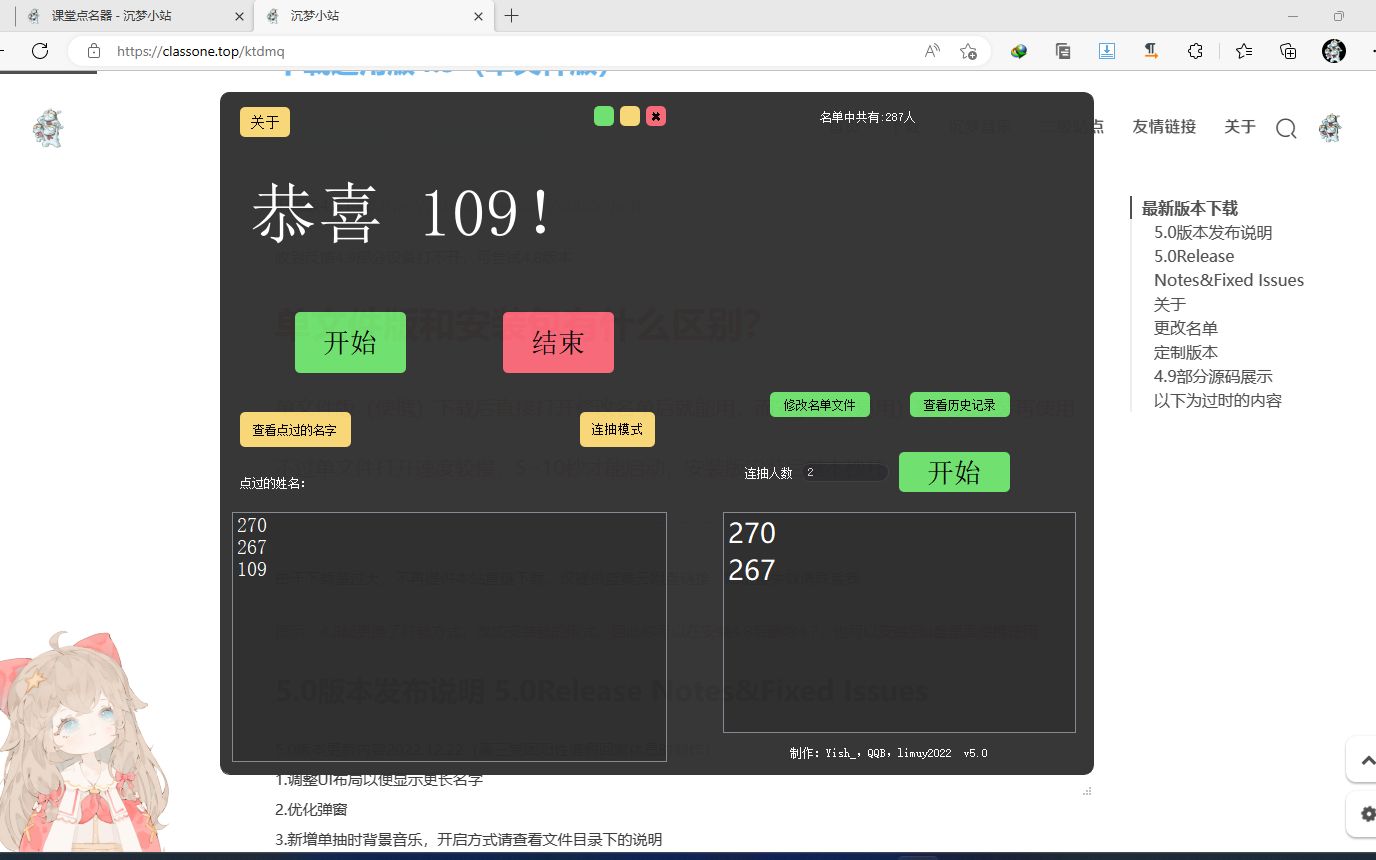This screenshot has width=1376, height=860.
Task: Click the avatar icon right of search
Action: [x=1330, y=128]
